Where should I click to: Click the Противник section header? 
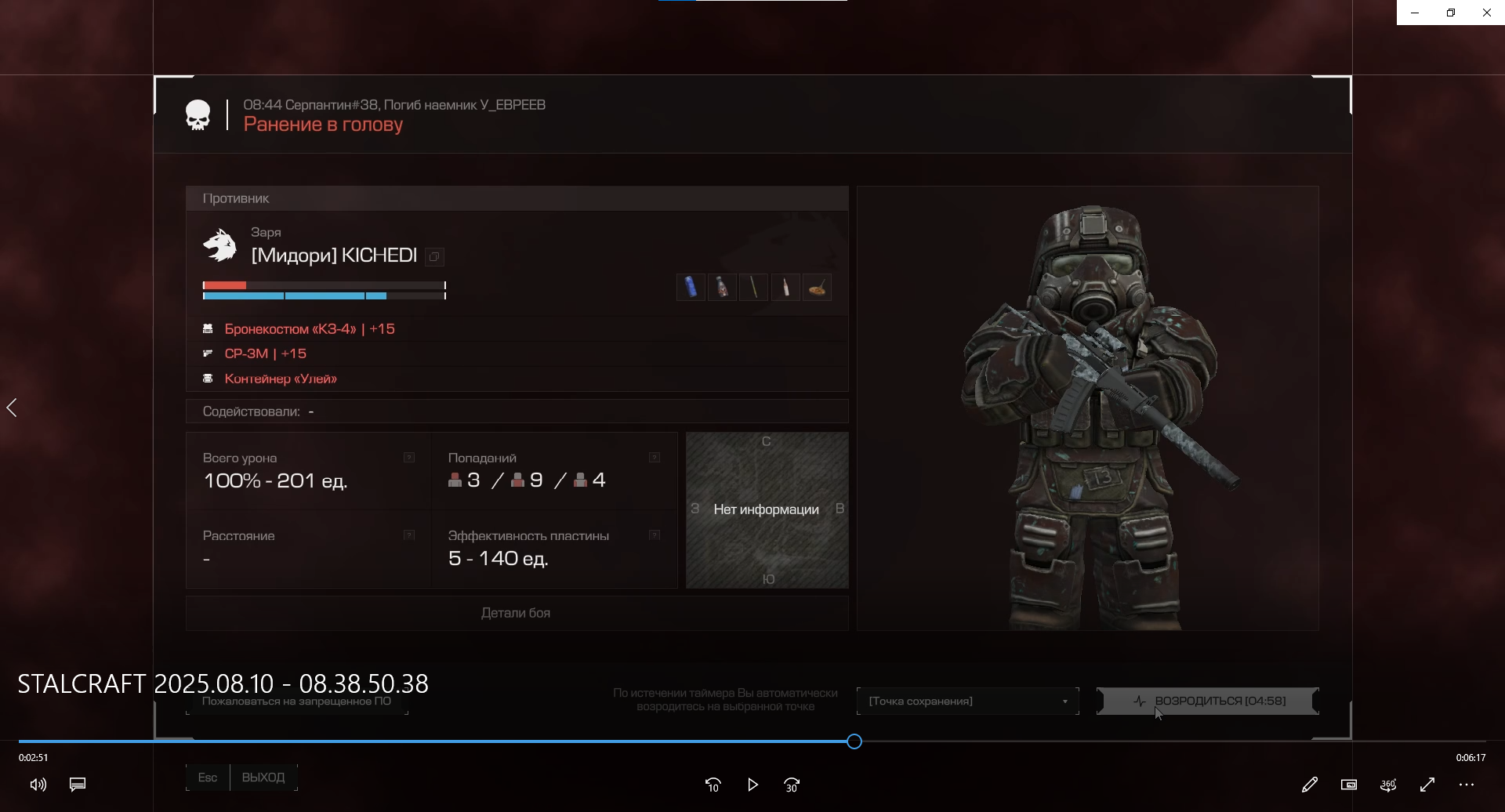tap(517, 198)
